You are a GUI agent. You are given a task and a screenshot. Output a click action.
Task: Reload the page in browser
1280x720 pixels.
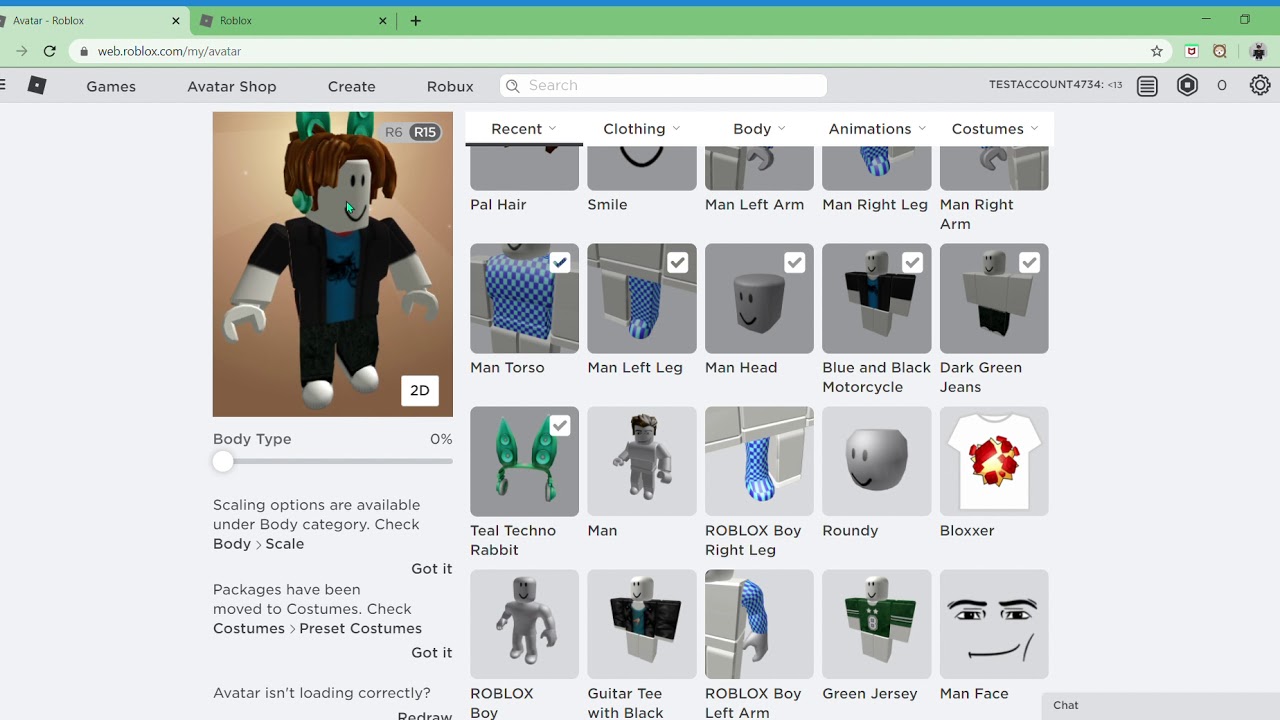pos(50,51)
